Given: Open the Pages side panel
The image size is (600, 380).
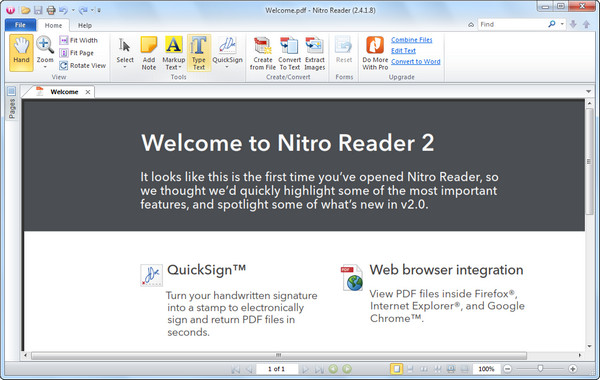Looking at the screenshot, I should click(x=11, y=103).
